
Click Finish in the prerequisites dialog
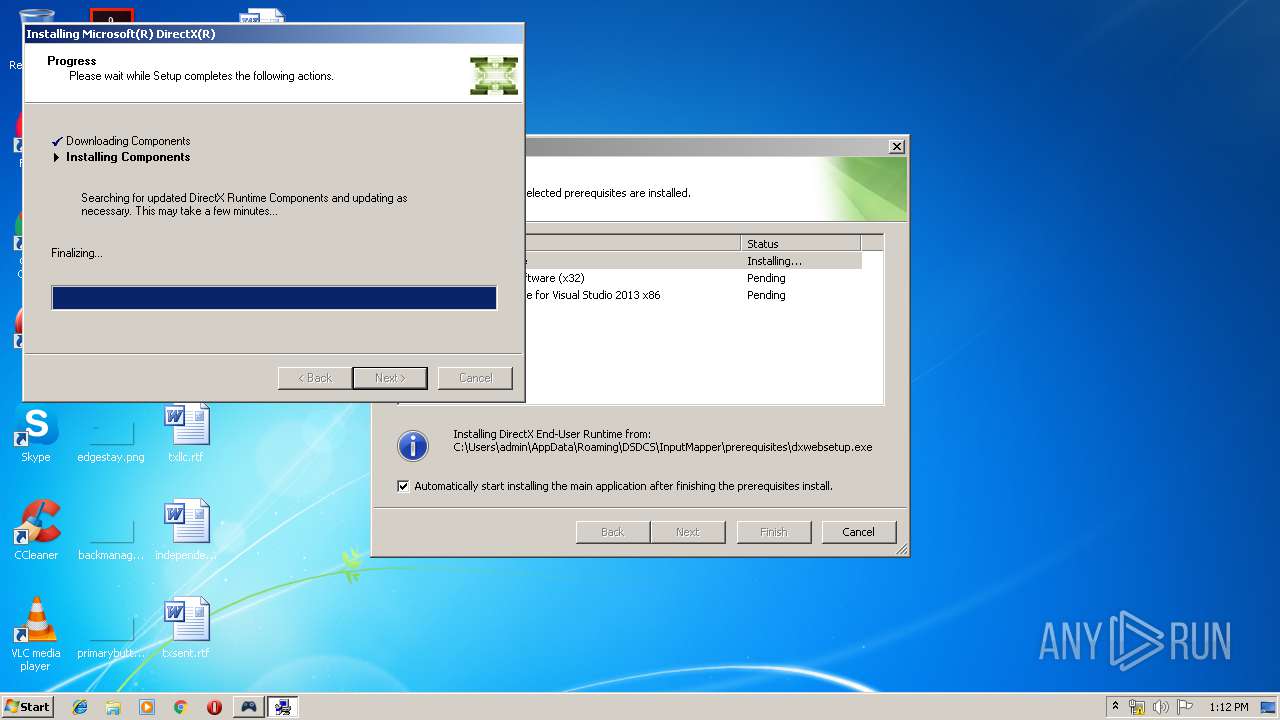(x=774, y=532)
